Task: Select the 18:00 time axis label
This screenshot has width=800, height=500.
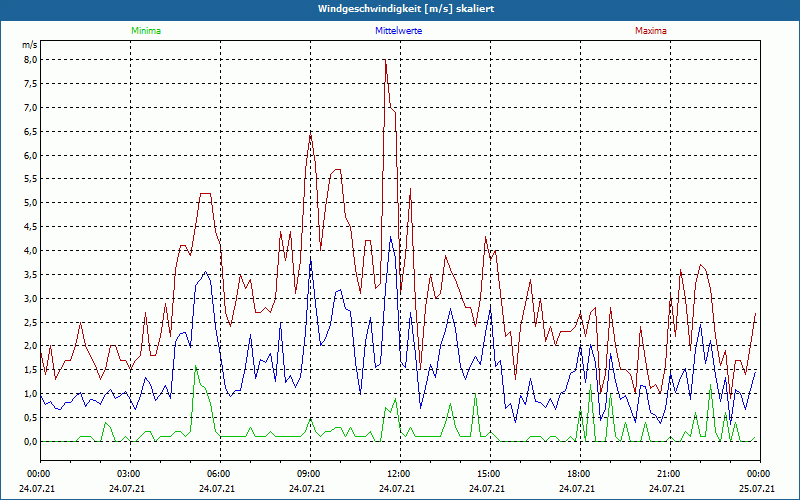Action: [579, 473]
